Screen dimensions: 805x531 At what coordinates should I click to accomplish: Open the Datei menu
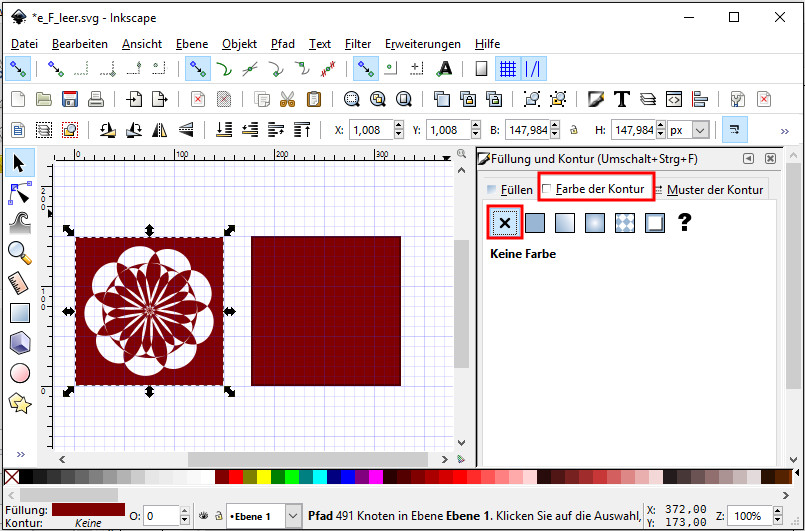point(25,44)
